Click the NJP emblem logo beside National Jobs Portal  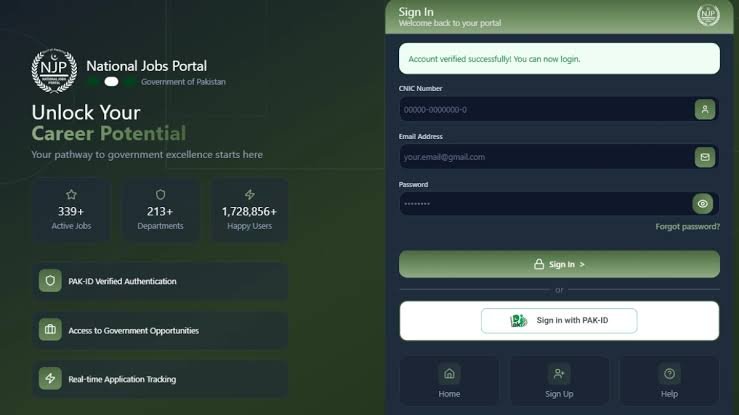click(x=54, y=71)
